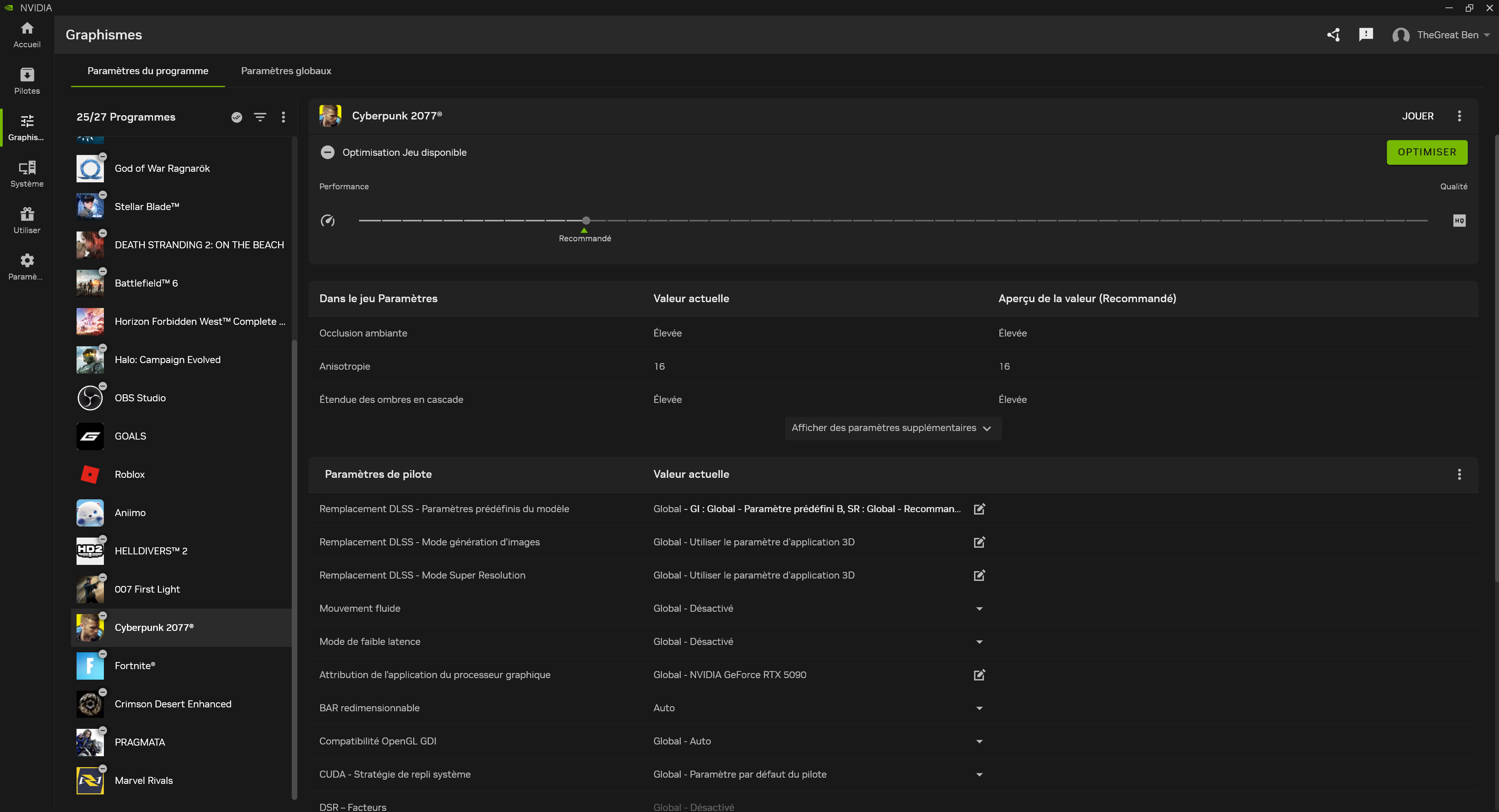Expand Afficher des paramètres supplémentaires
1499x812 pixels.
click(893, 428)
